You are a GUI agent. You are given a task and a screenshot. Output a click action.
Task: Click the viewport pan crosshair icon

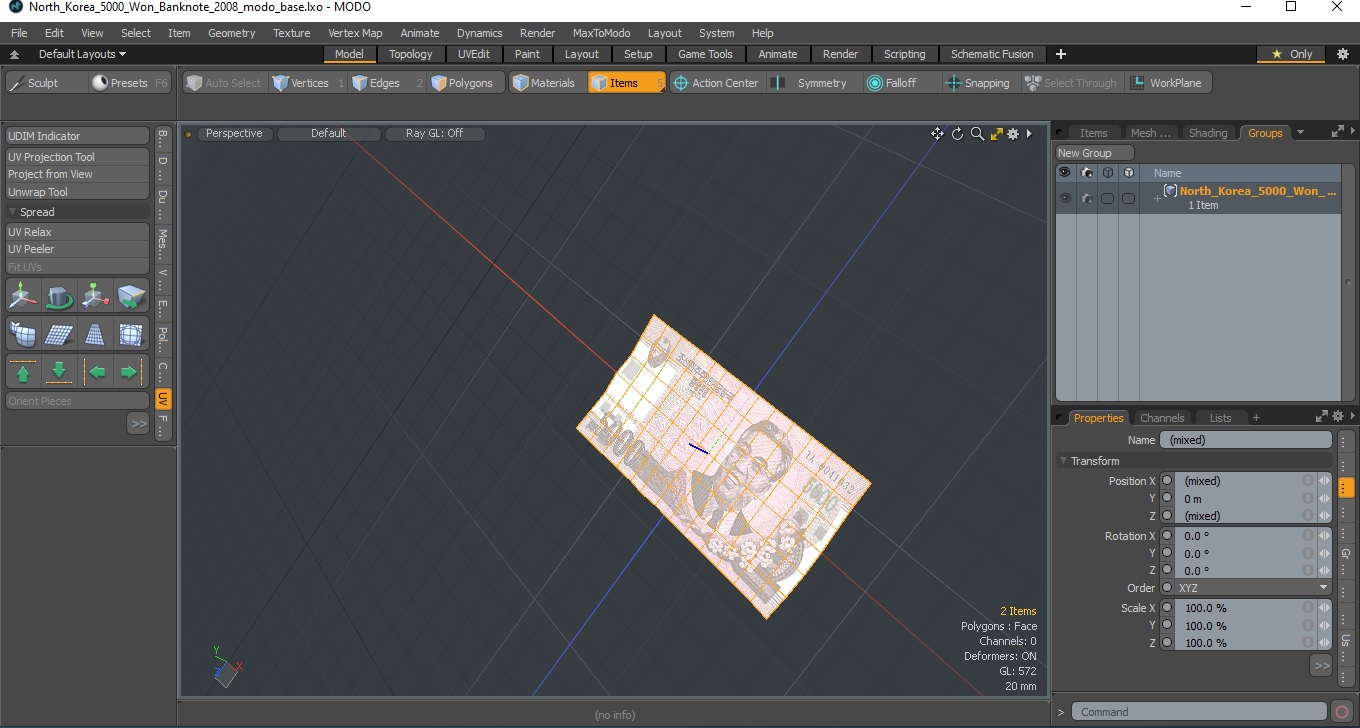tap(937, 134)
